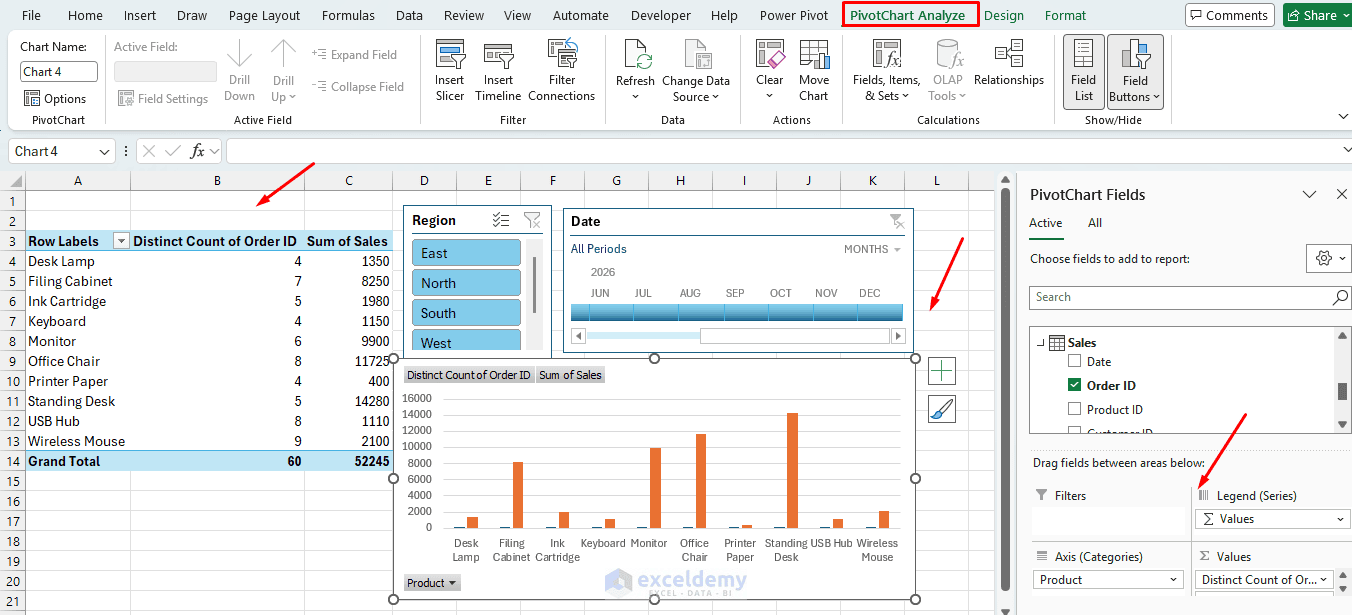Switch to All tab in PivotChart Fields
The width and height of the screenshot is (1352, 615).
(x=1095, y=223)
